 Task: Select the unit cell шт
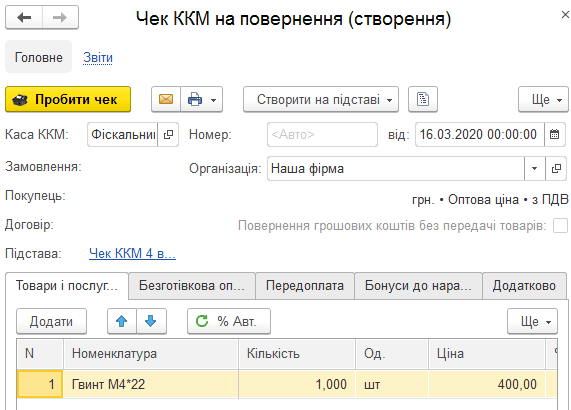(392, 384)
